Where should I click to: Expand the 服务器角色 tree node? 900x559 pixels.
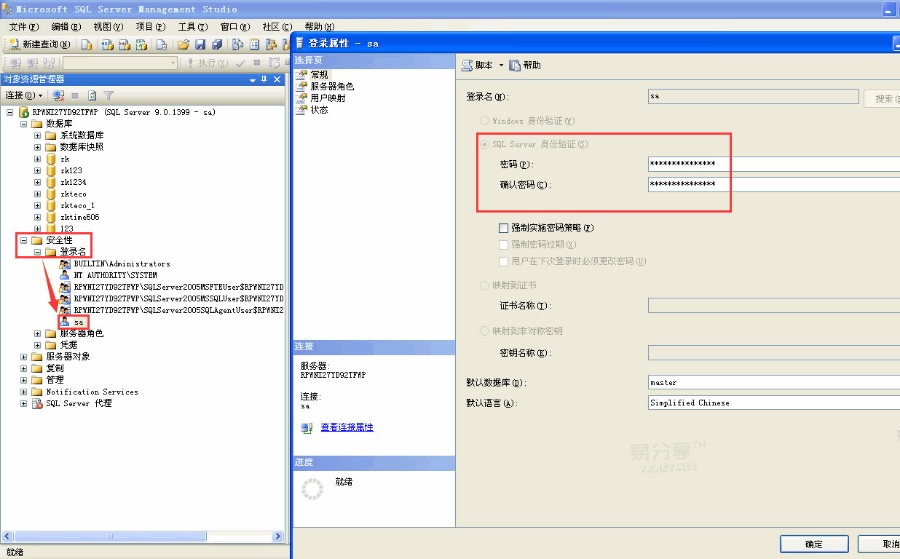(37, 333)
